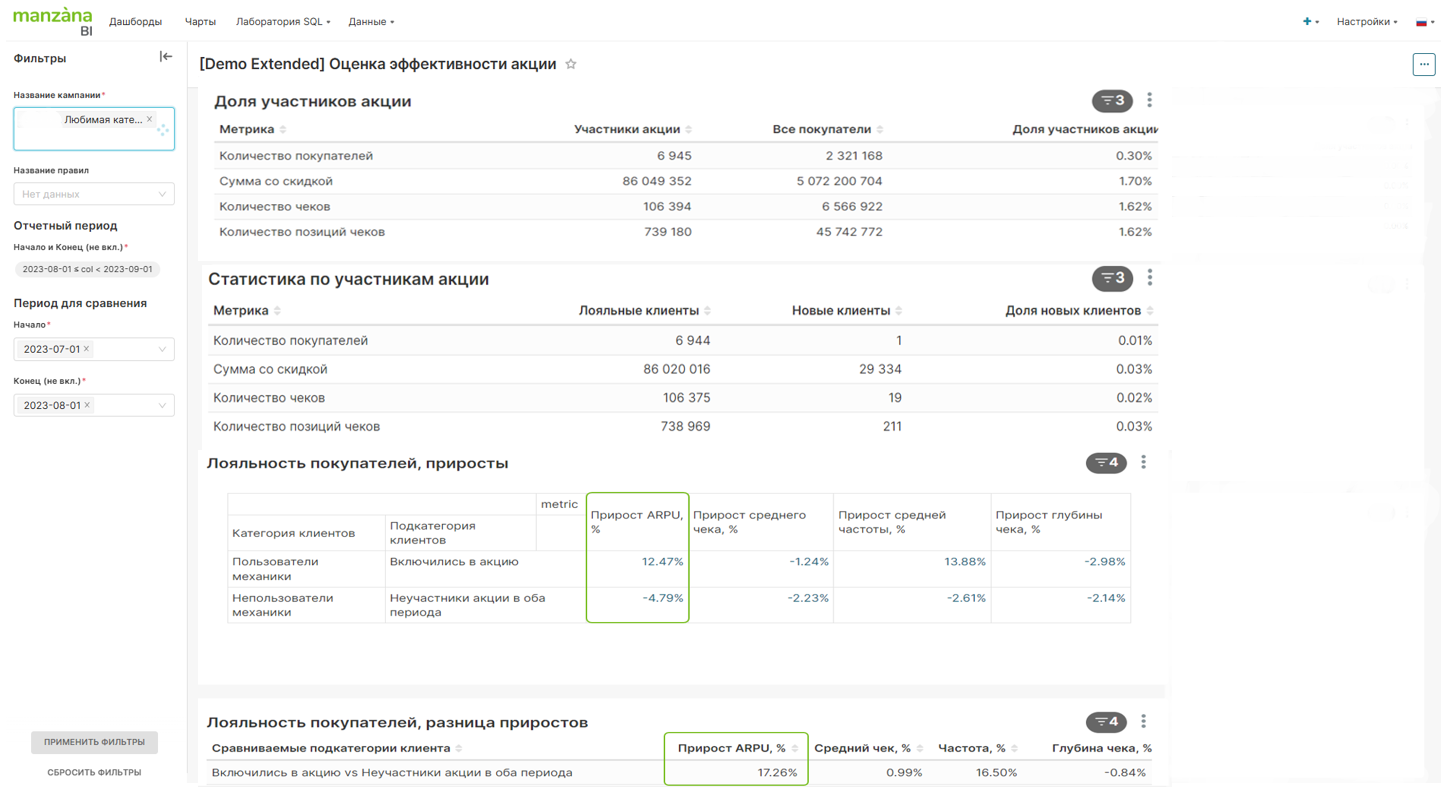Click Сбросить фильтры to reset
1441x802 pixels.
[x=94, y=772]
